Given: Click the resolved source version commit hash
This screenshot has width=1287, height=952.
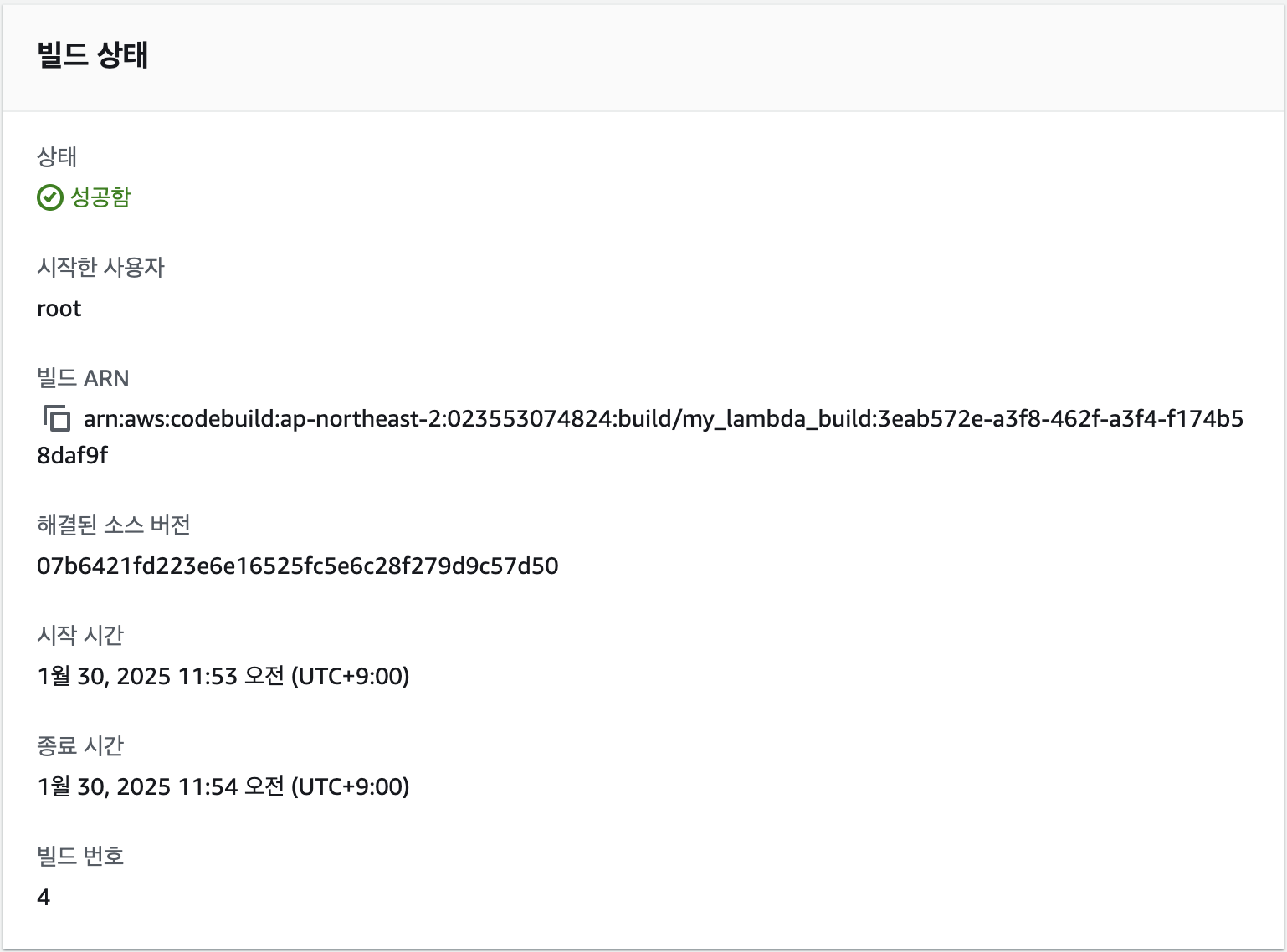Looking at the screenshot, I should 298,566.
